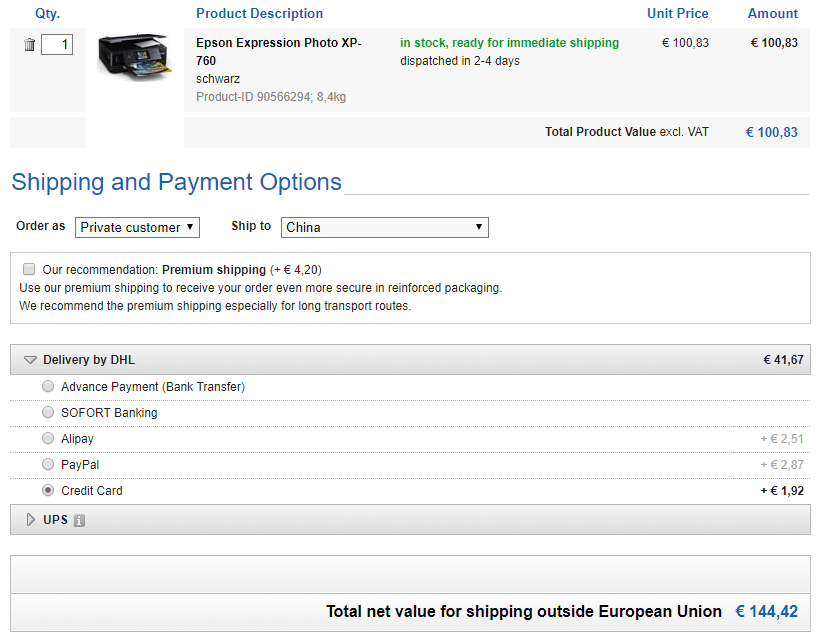Screen dimensions: 820x639
Task: Enable the Premium shipping checkbox
Action: [29, 269]
